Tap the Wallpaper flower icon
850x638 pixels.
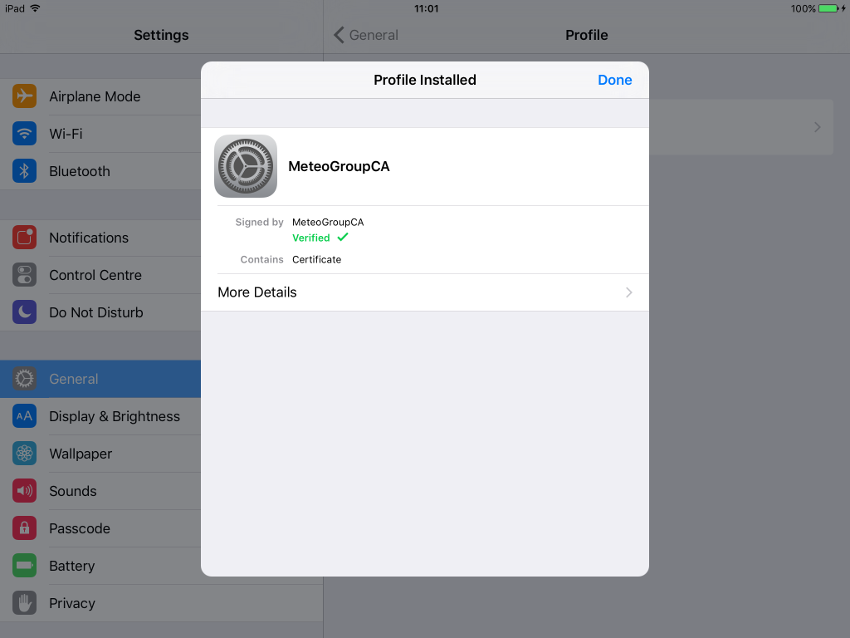[25, 454]
